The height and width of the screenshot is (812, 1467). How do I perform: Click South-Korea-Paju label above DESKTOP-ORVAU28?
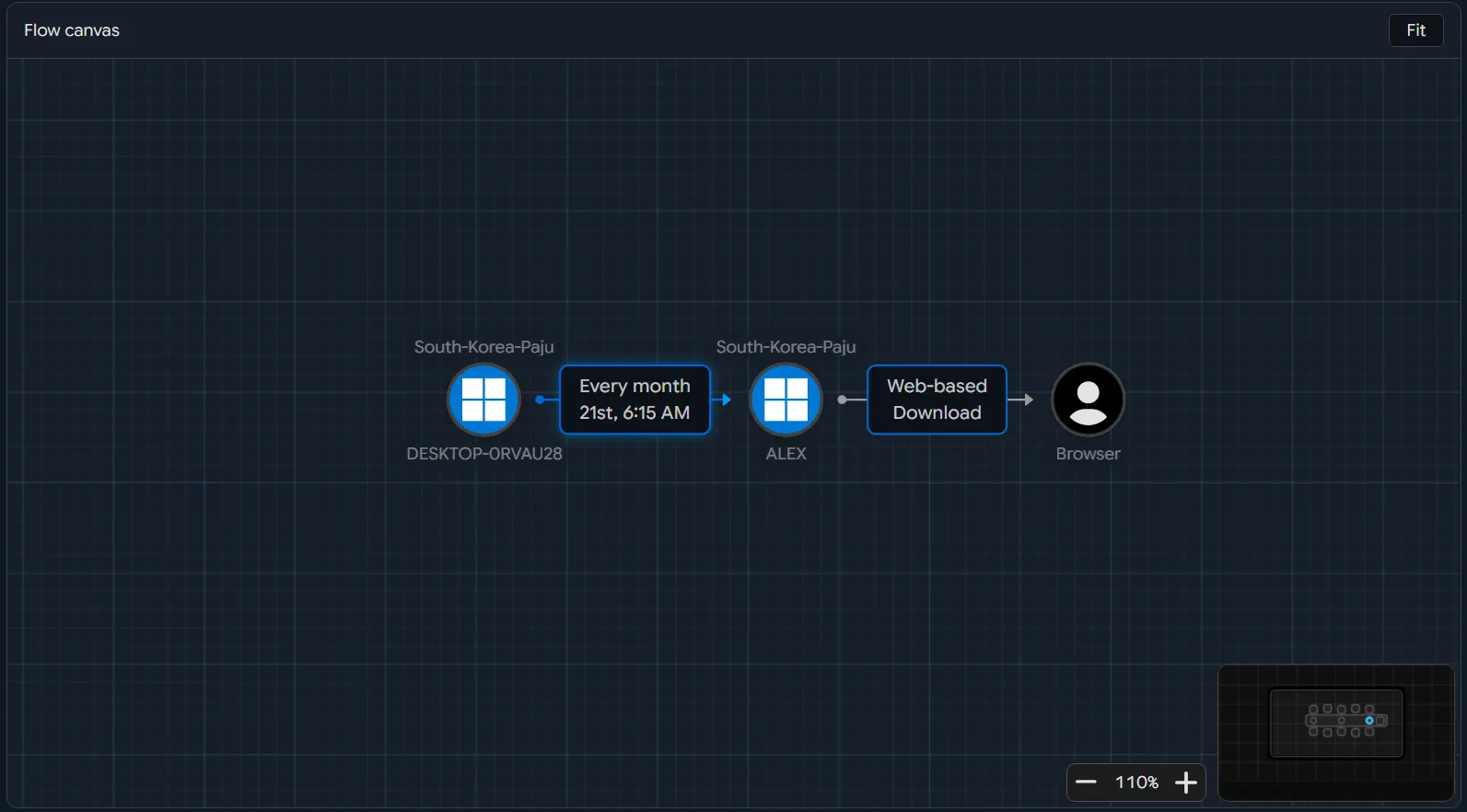(483, 347)
